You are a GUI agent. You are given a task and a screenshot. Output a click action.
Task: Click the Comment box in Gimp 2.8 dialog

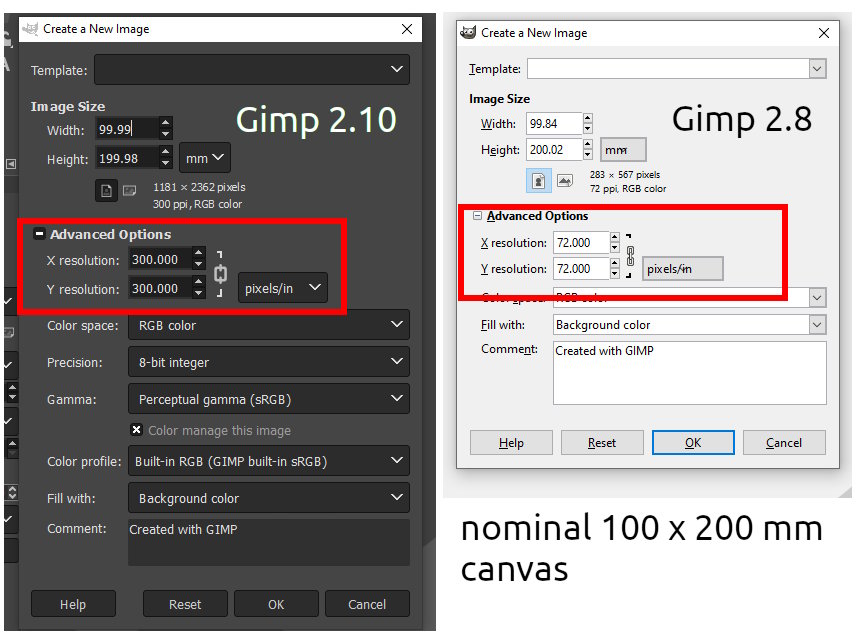[x=690, y=372]
